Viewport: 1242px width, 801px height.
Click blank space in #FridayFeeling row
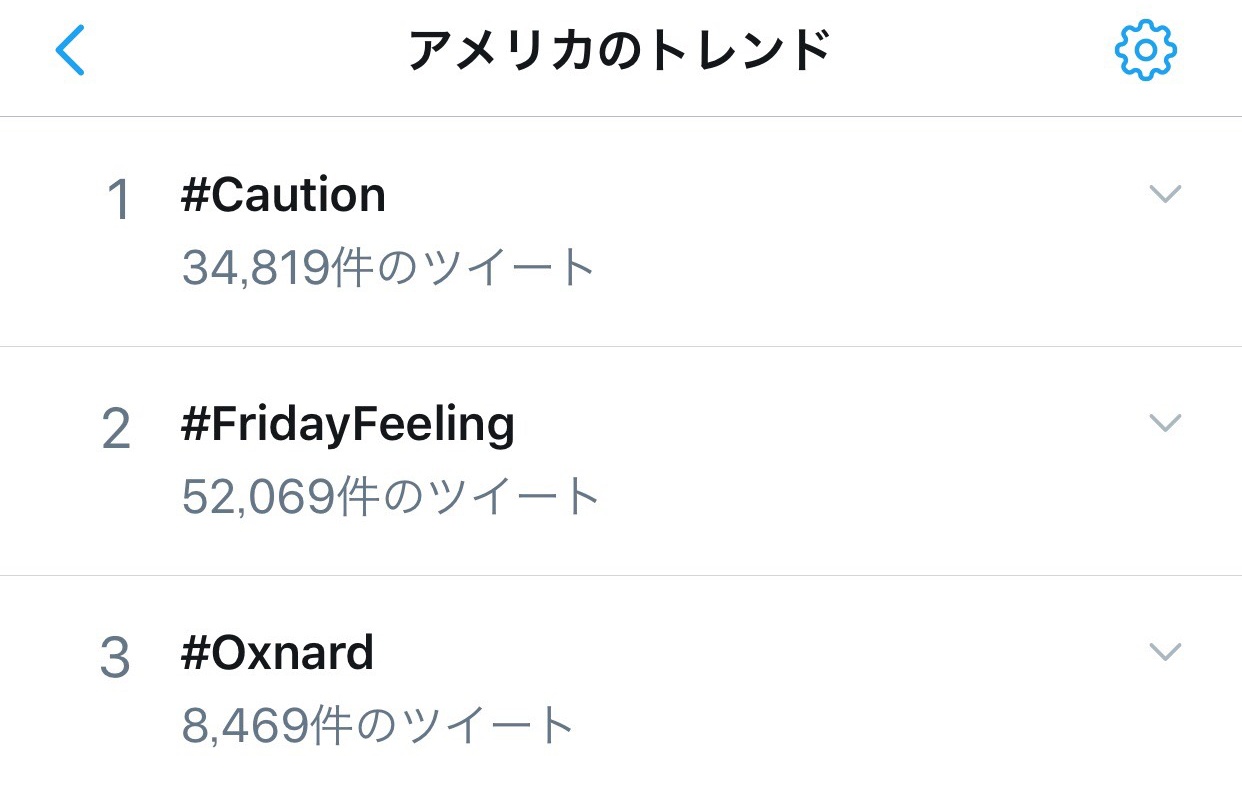pos(850,460)
